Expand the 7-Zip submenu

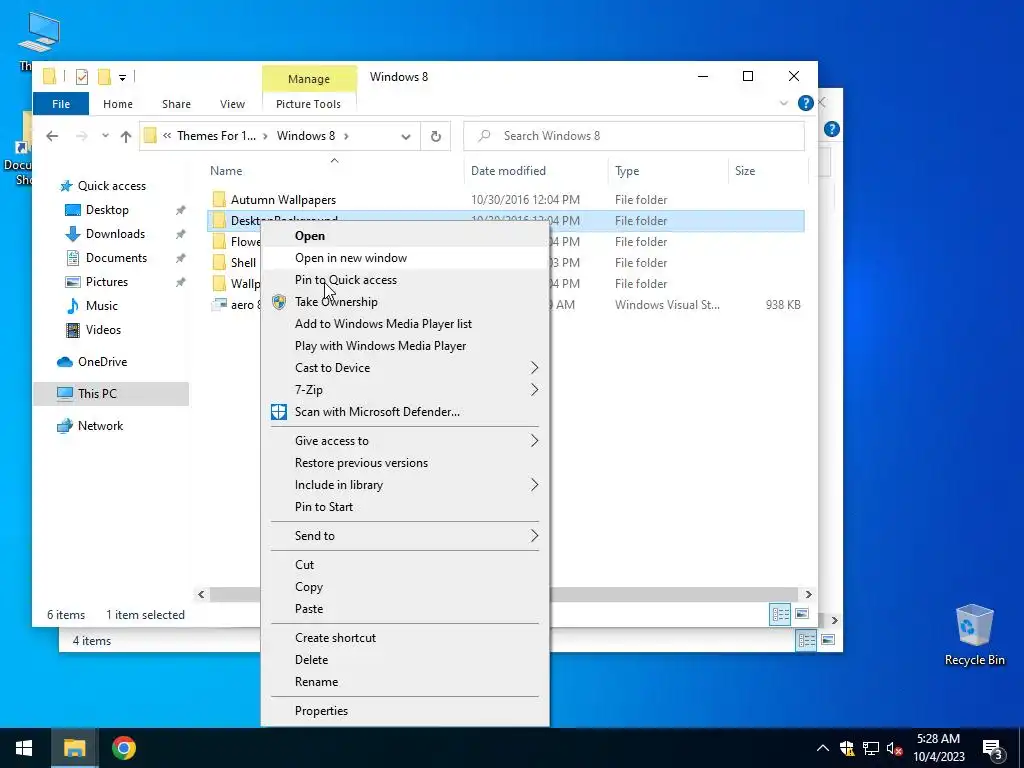[405, 390]
